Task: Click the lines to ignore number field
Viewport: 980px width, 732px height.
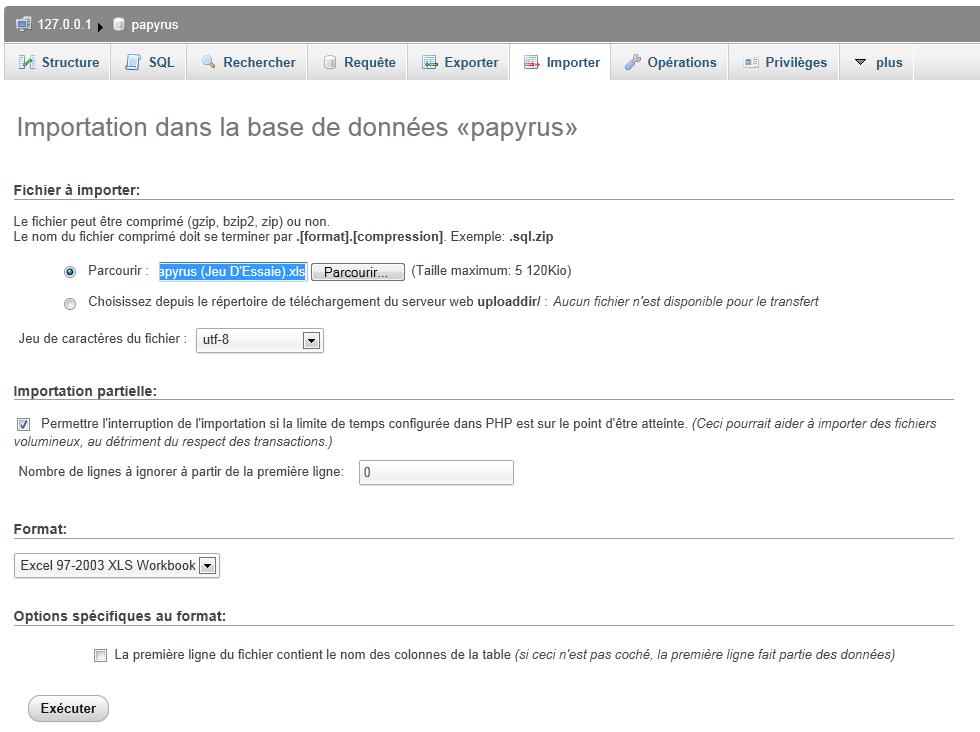Action: pyautogui.click(x=436, y=473)
